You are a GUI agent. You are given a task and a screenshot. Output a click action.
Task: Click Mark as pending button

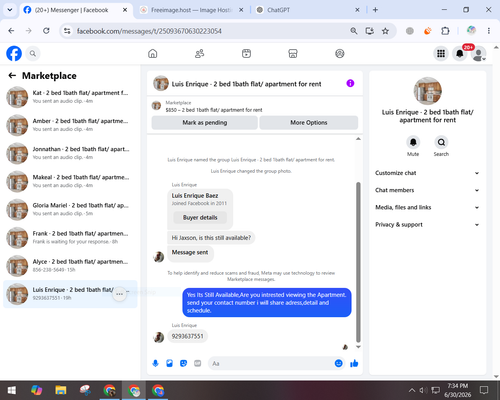204,122
